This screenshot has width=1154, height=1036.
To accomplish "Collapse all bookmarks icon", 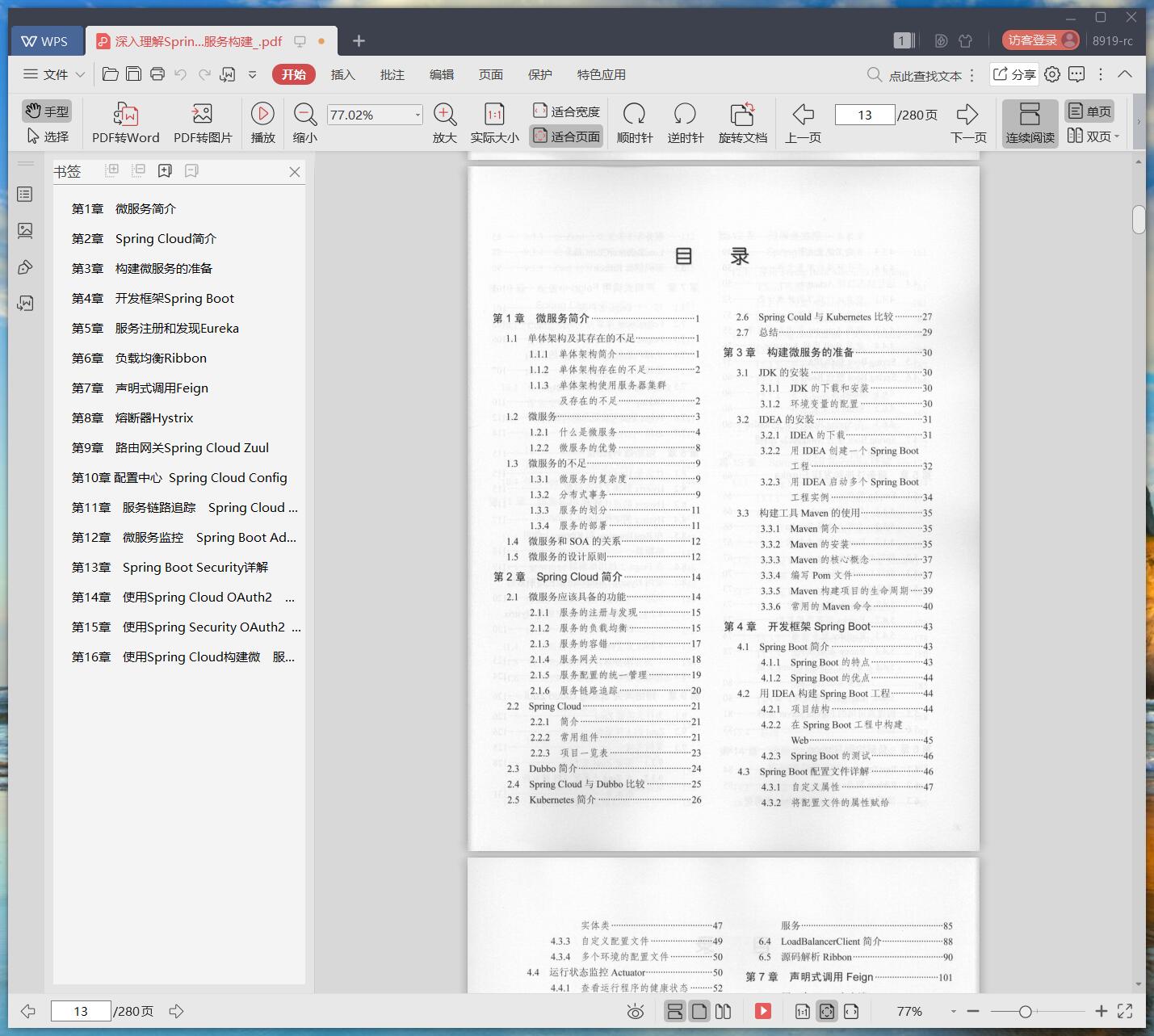I will (x=139, y=170).
